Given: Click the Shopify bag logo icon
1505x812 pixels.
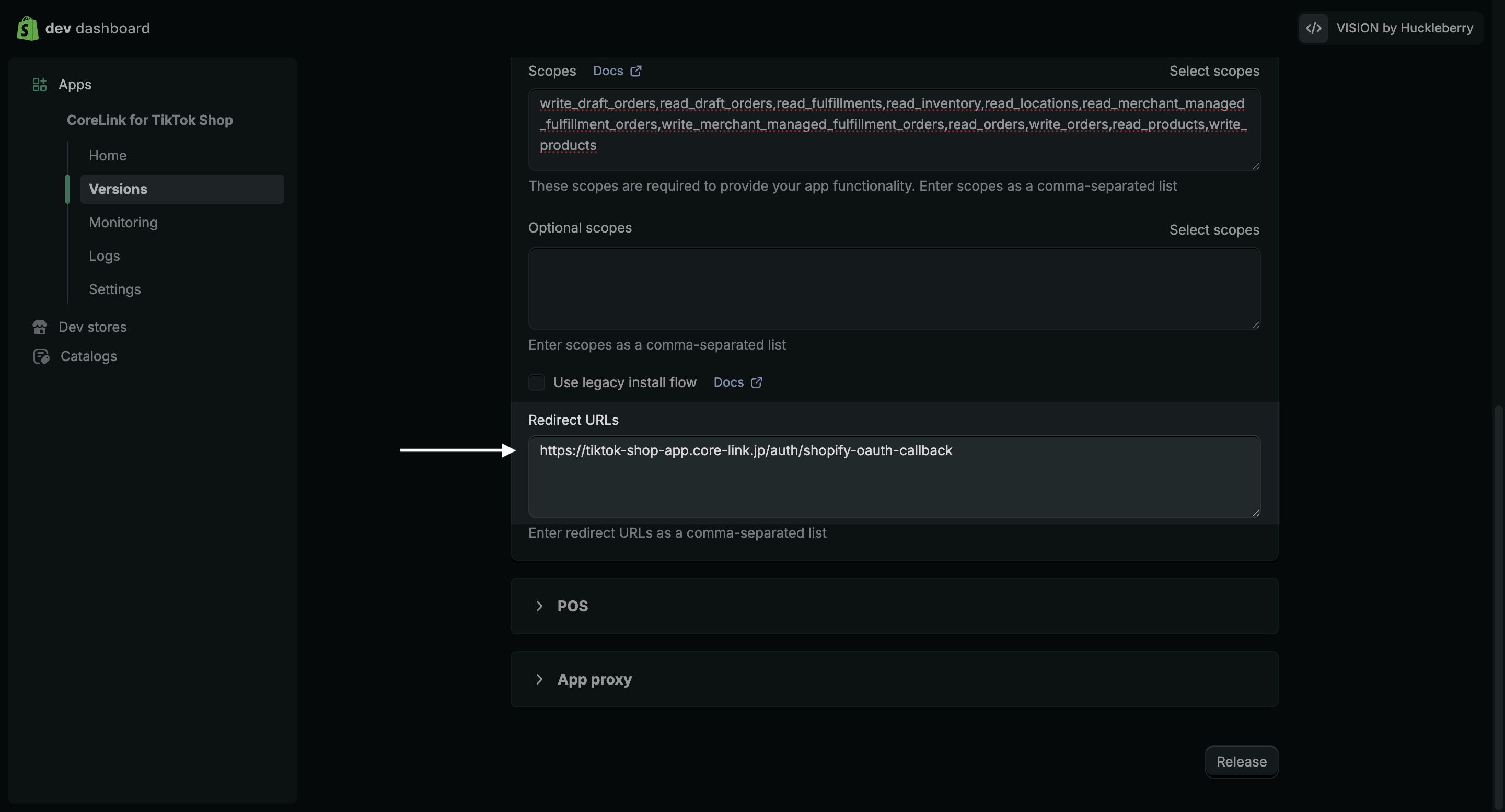Looking at the screenshot, I should (27, 28).
